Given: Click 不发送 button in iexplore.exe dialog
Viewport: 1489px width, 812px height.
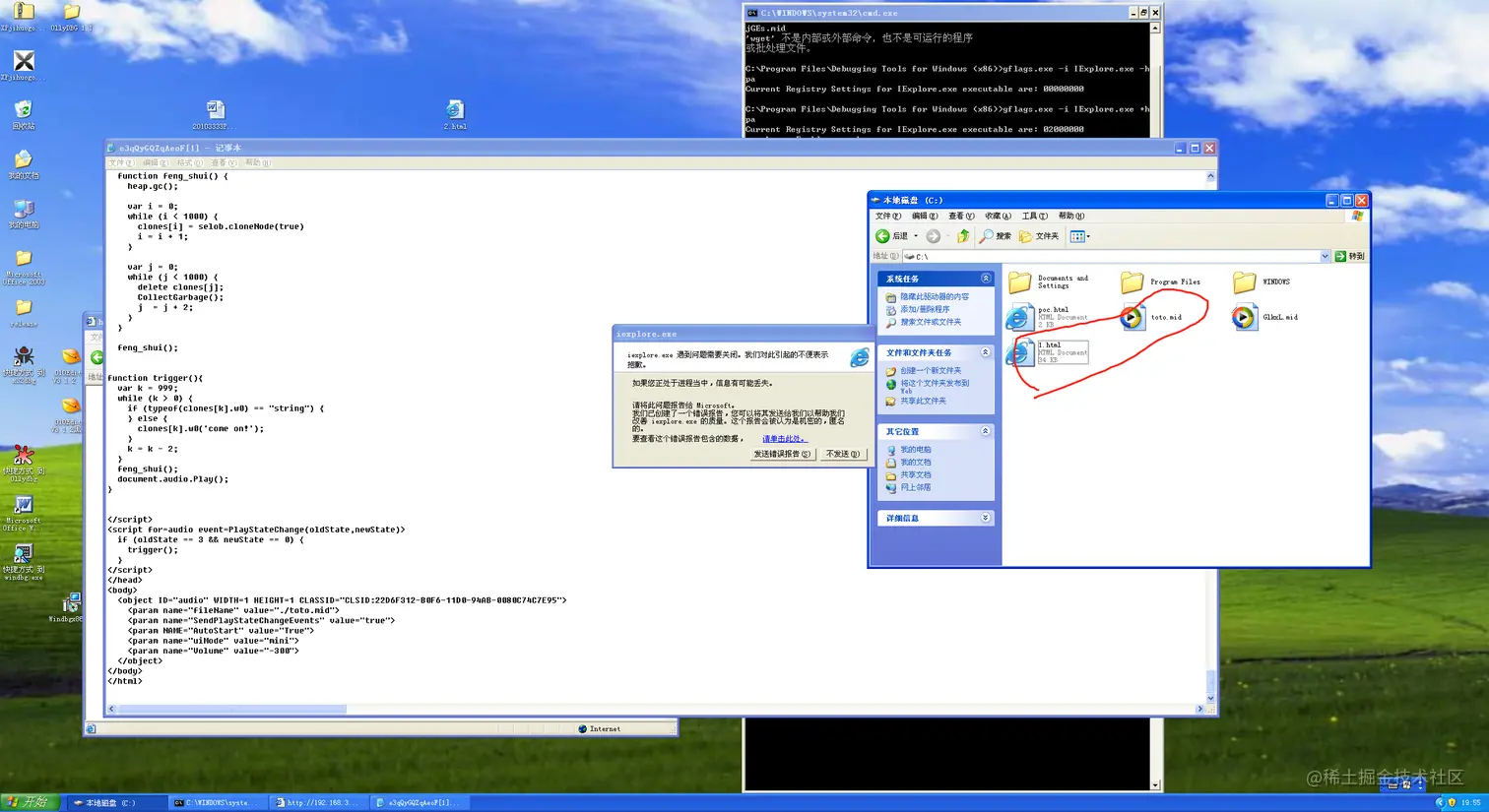Looking at the screenshot, I should click(842, 454).
